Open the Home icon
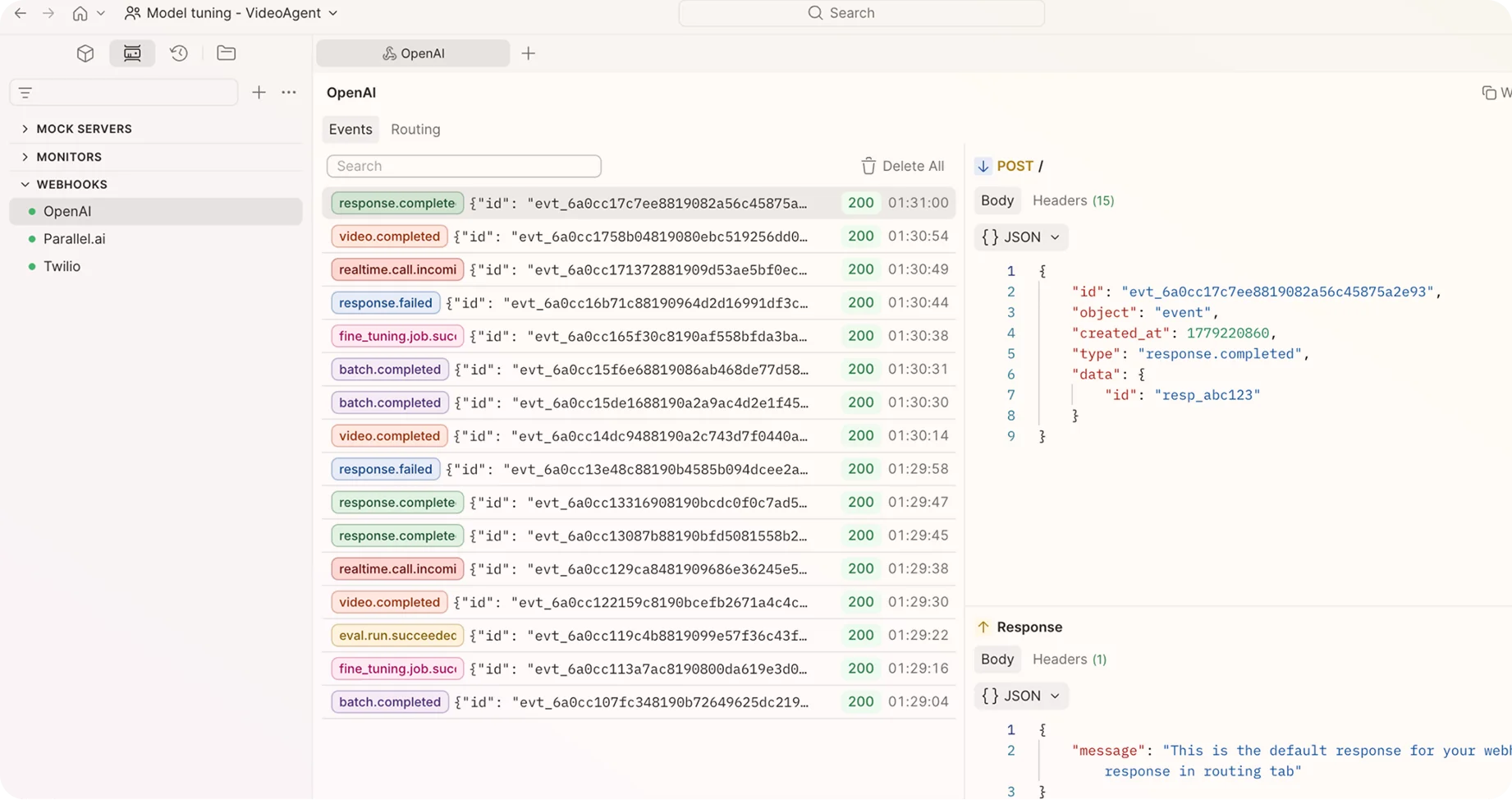This screenshot has width=1512, height=800. point(80,13)
